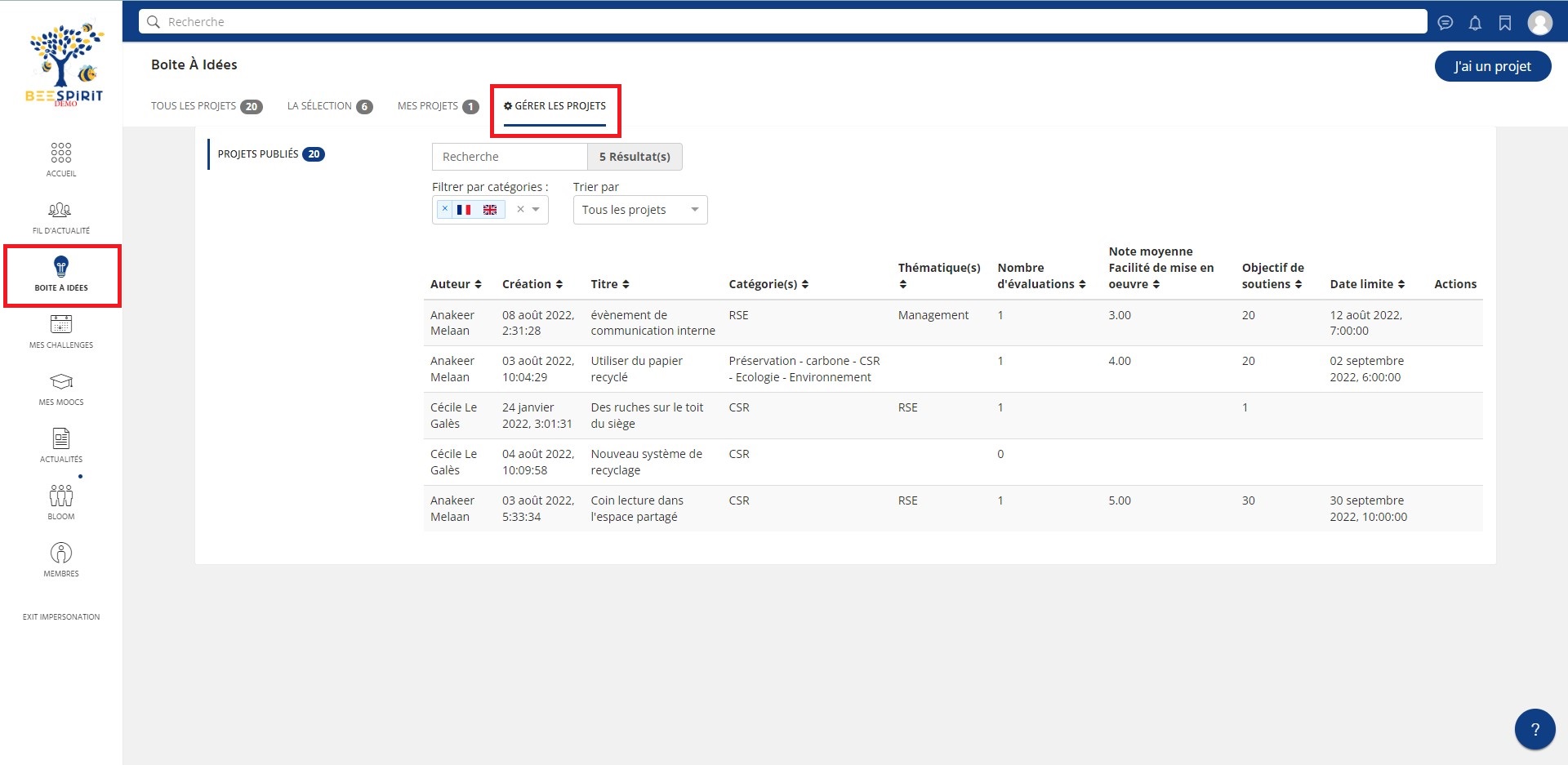Click title 'Coin lecture dans l'espace partagé'

pyautogui.click(x=637, y=509)
